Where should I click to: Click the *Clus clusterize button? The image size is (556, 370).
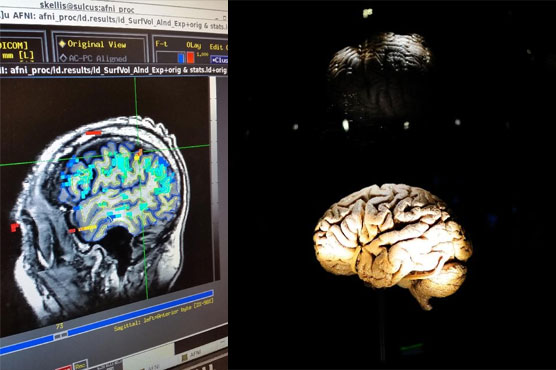tap(219, 60)
